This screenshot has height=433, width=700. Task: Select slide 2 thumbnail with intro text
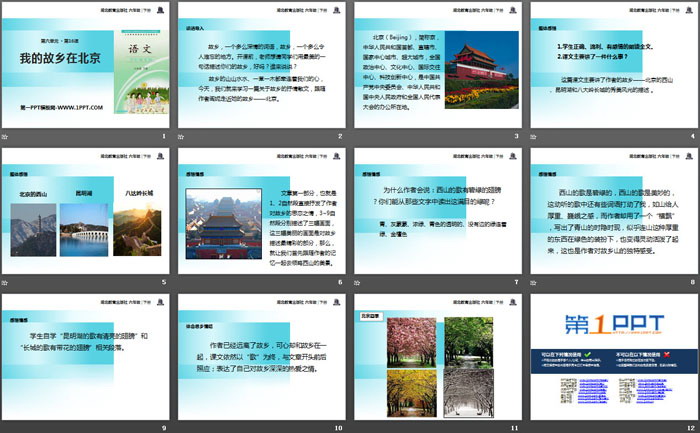pyautogui.click(x=262, y=65)
